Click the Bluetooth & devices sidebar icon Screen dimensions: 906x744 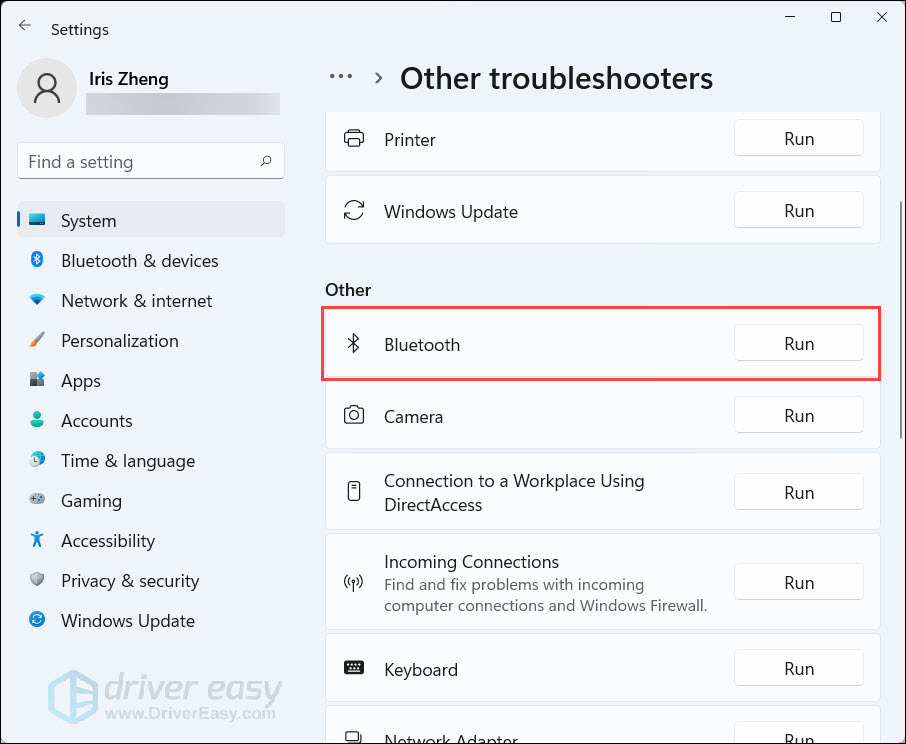(37, 260)
